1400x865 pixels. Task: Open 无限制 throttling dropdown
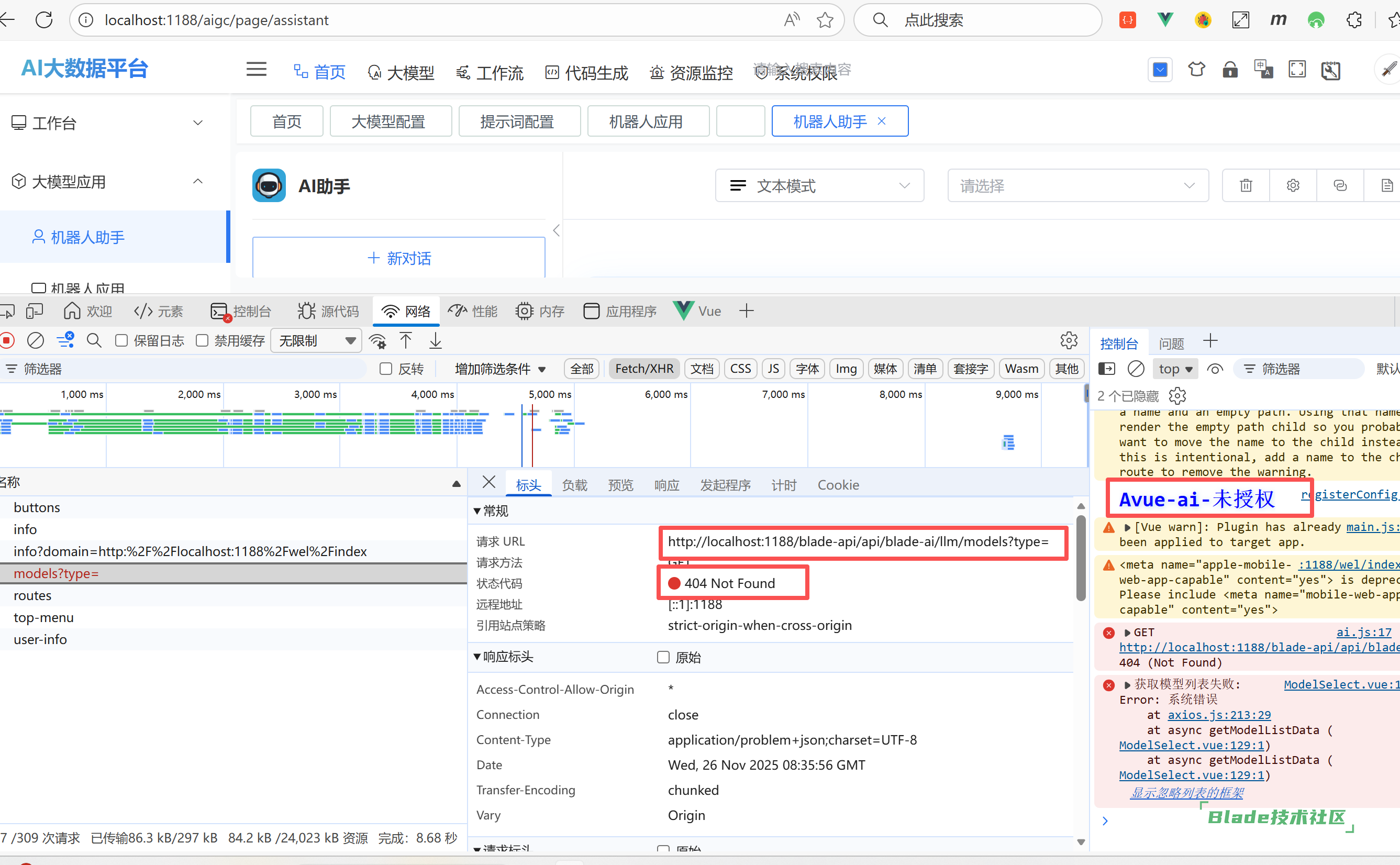[316, 341]
